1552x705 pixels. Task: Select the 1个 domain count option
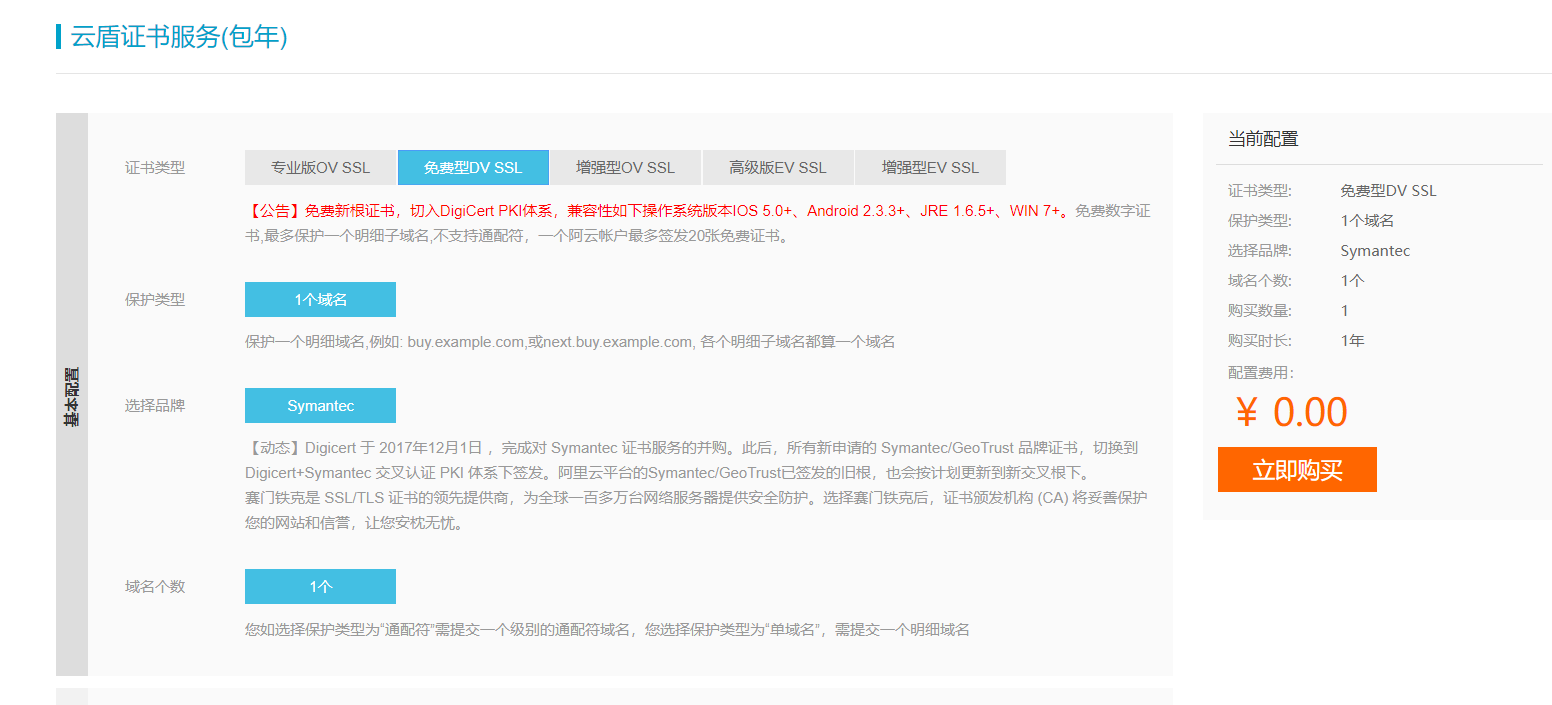(x=320, y=587)
